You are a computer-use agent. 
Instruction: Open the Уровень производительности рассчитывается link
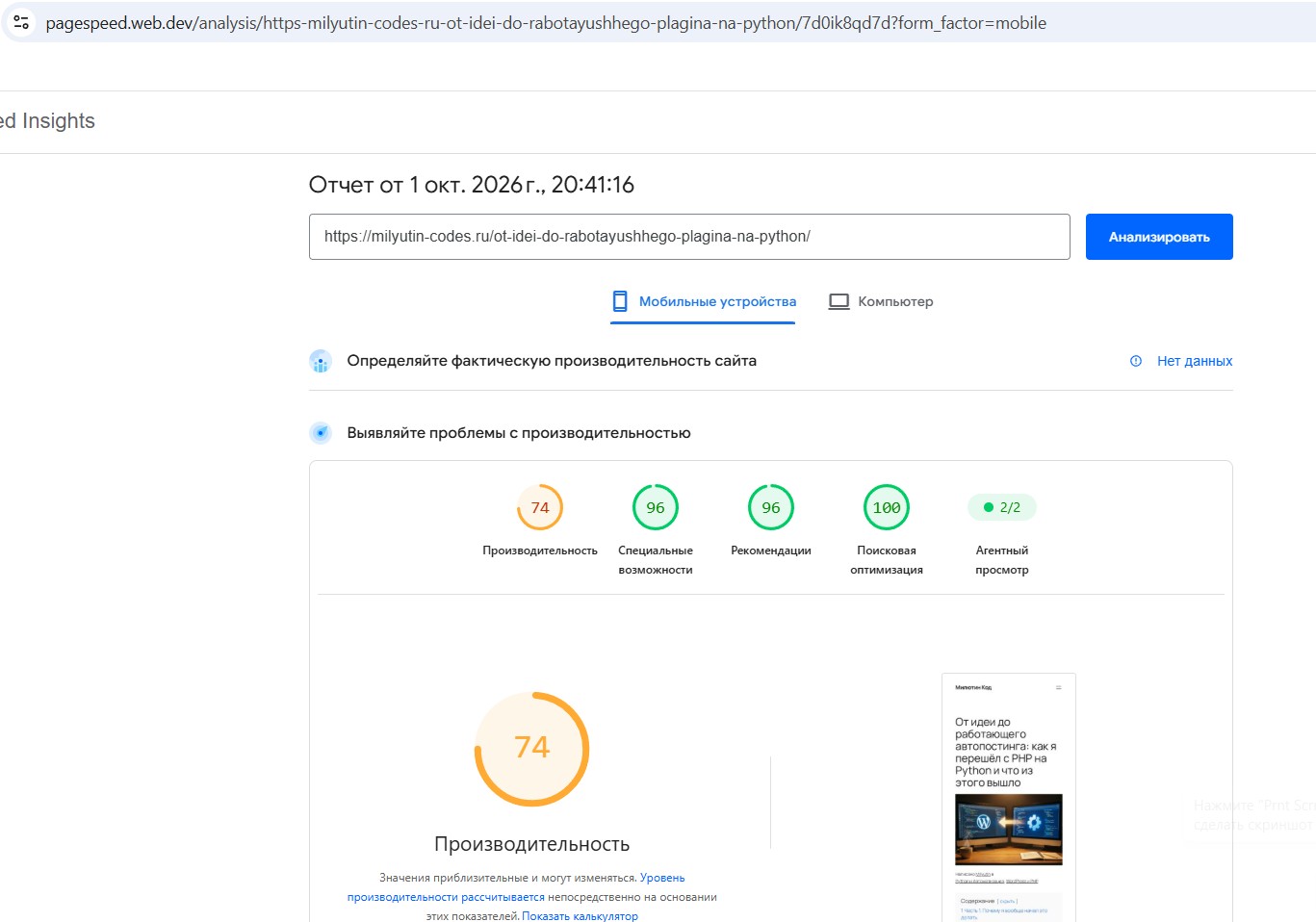pos(517,887)
